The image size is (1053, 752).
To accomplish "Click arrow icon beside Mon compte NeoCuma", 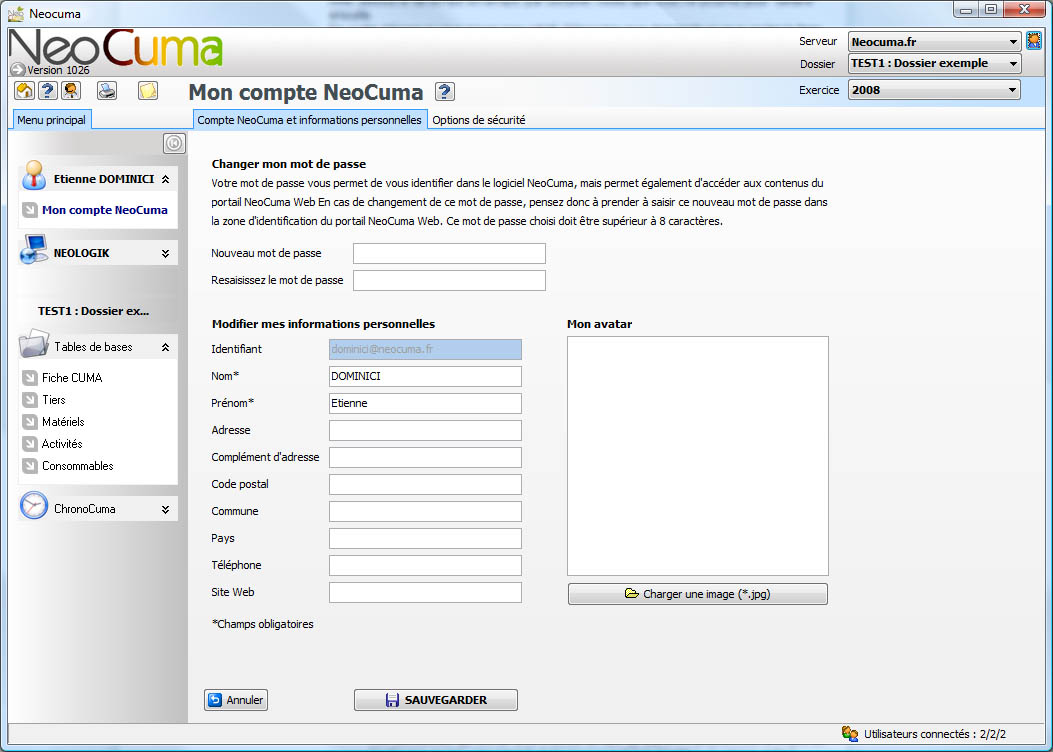I will (30, 210).
